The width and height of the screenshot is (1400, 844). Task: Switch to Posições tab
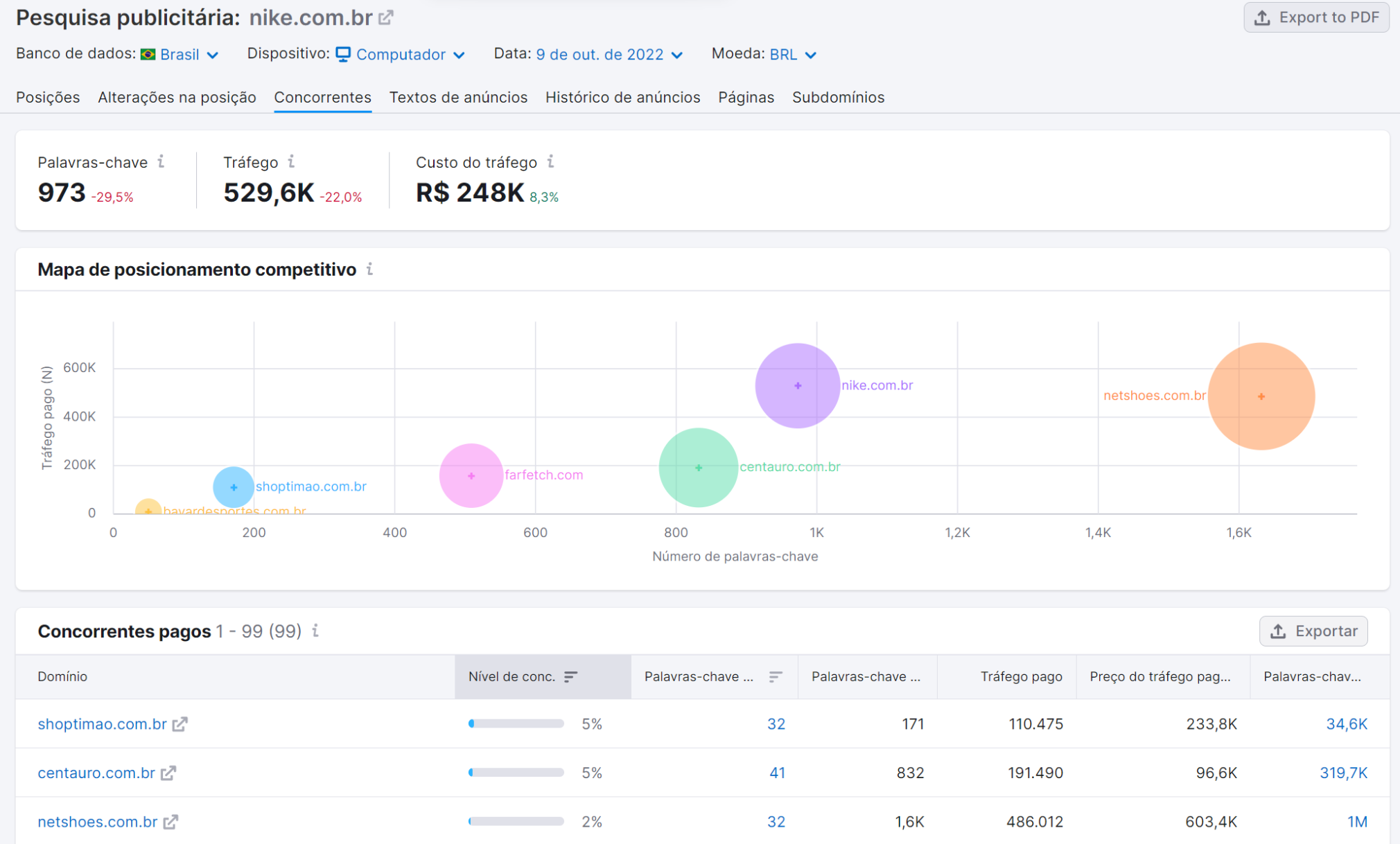click(x=48, y=97)
